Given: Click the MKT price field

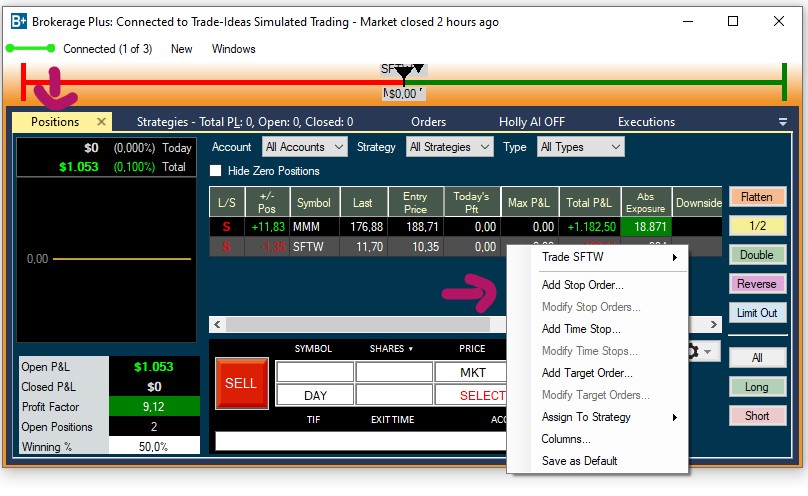Looking at the screenshot, I should click(471, 372).
